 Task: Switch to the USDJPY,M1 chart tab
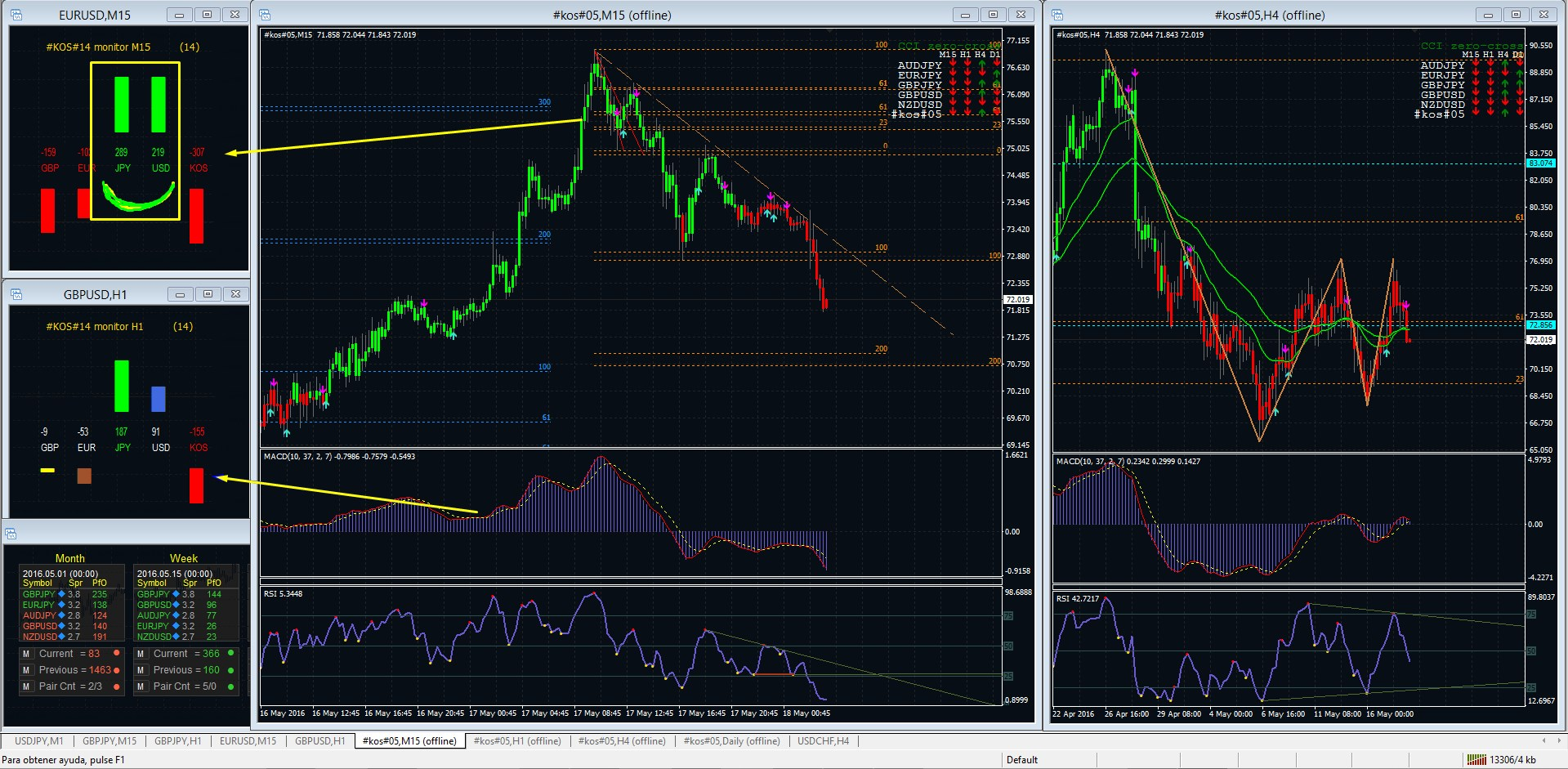pyautogui.click(x=39, y=741)
